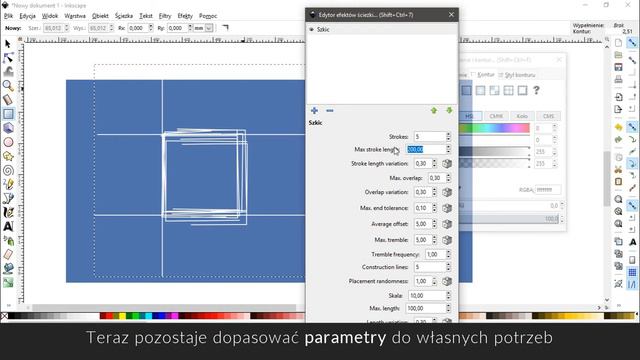Select the Tweak tool
The width and height of the screenshot is (640, 360).
click(x=8, y=71)
